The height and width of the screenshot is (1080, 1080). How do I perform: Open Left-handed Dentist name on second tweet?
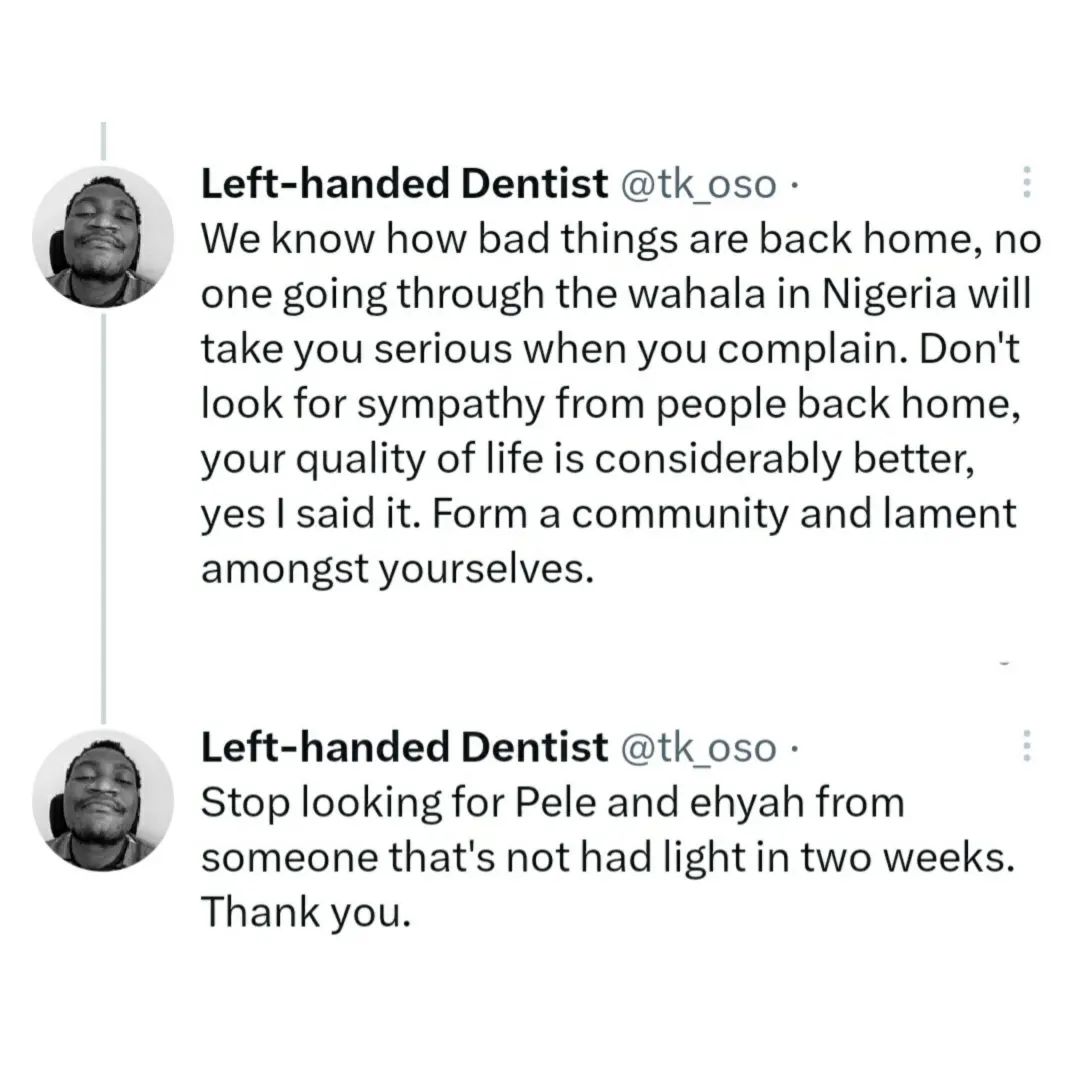coord(404,746)
